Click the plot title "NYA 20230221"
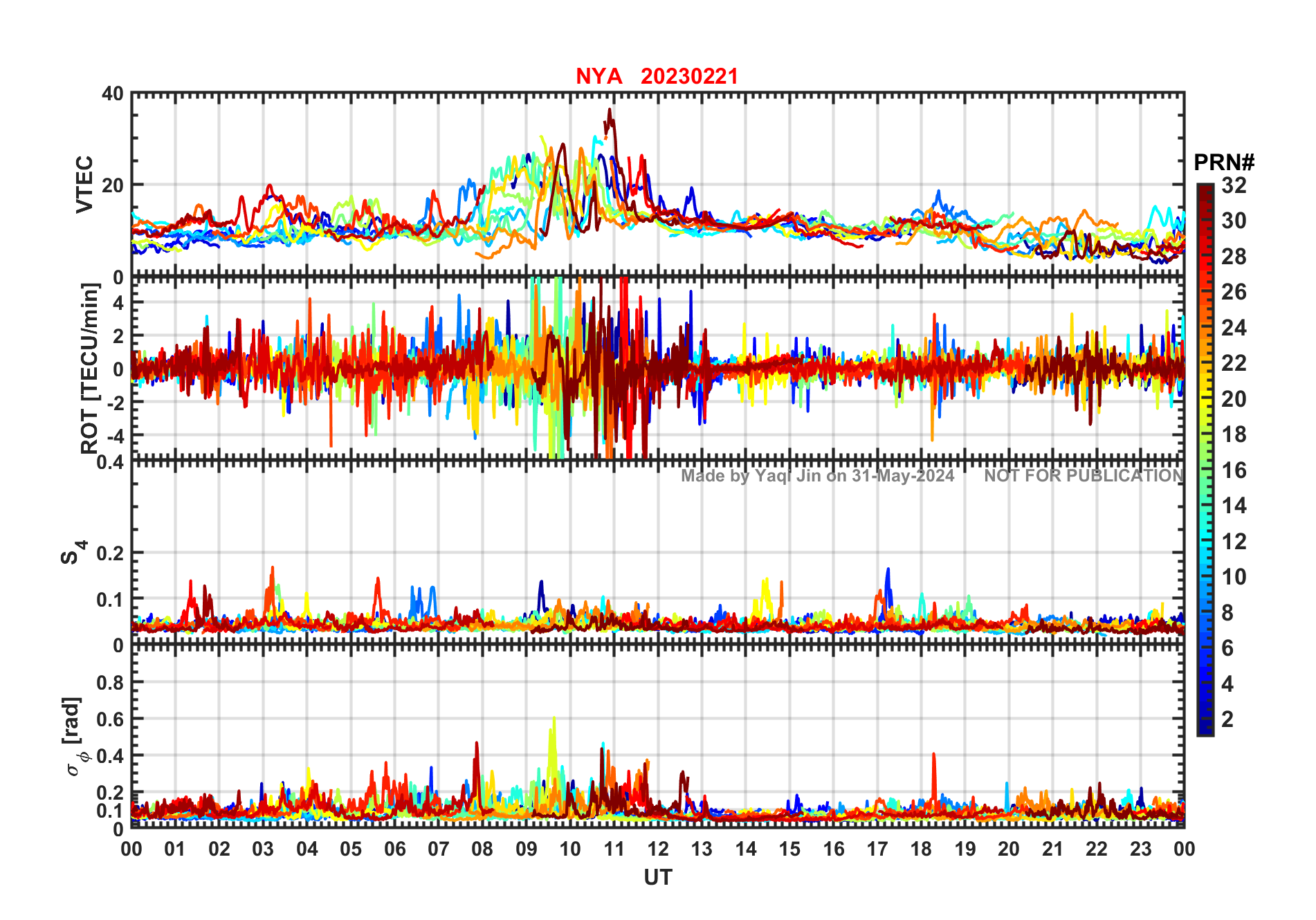The width and height of the screenshot is (1316, 920). click(657, 76)
